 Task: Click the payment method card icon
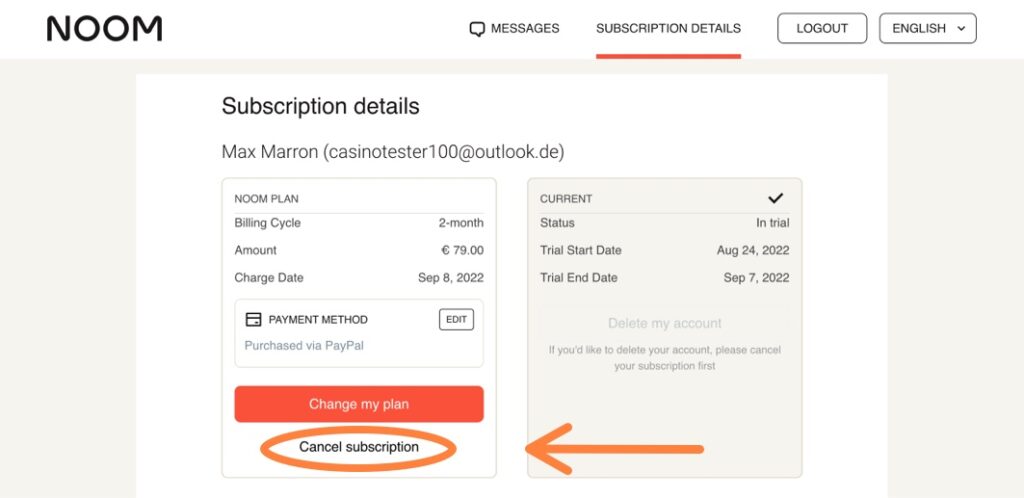tap(253, 320)
